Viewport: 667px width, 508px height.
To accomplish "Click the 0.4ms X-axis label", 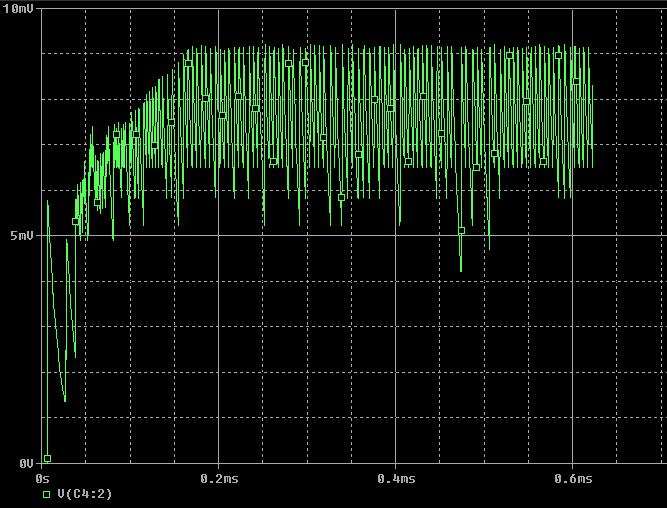I will (396, 479).
